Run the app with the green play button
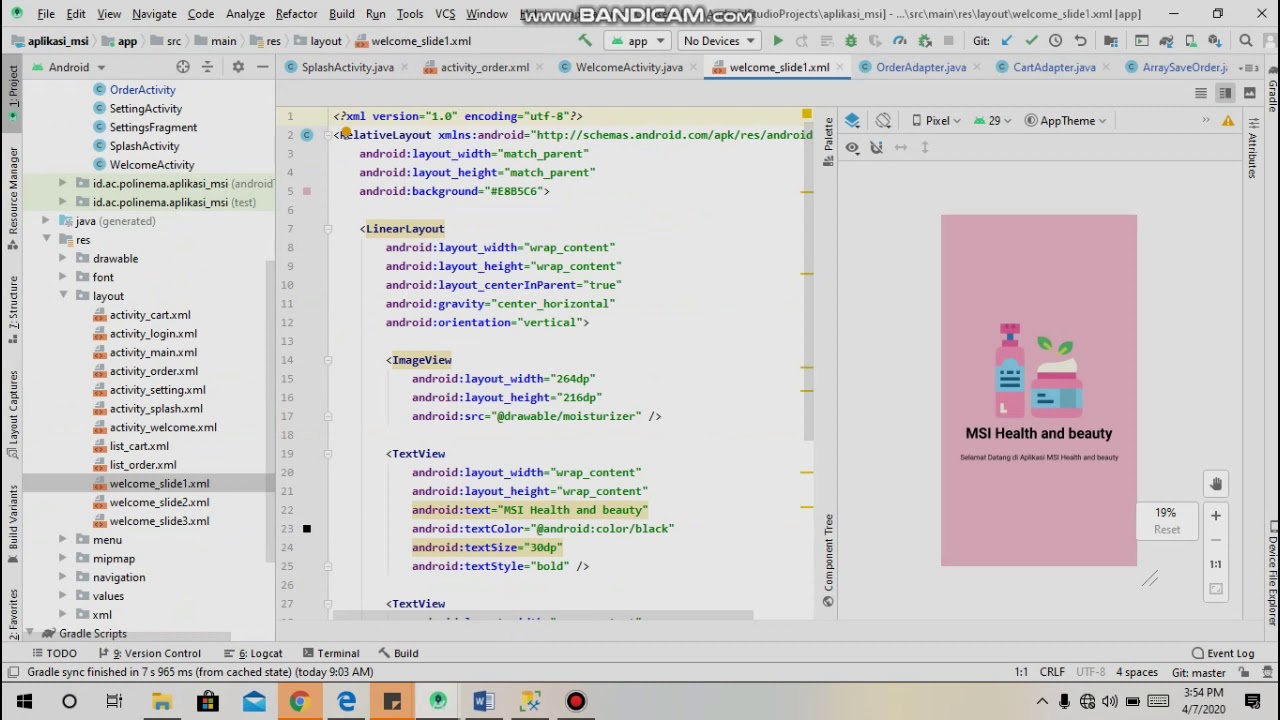The image size is (1280, 720). [x=778, y=41]
